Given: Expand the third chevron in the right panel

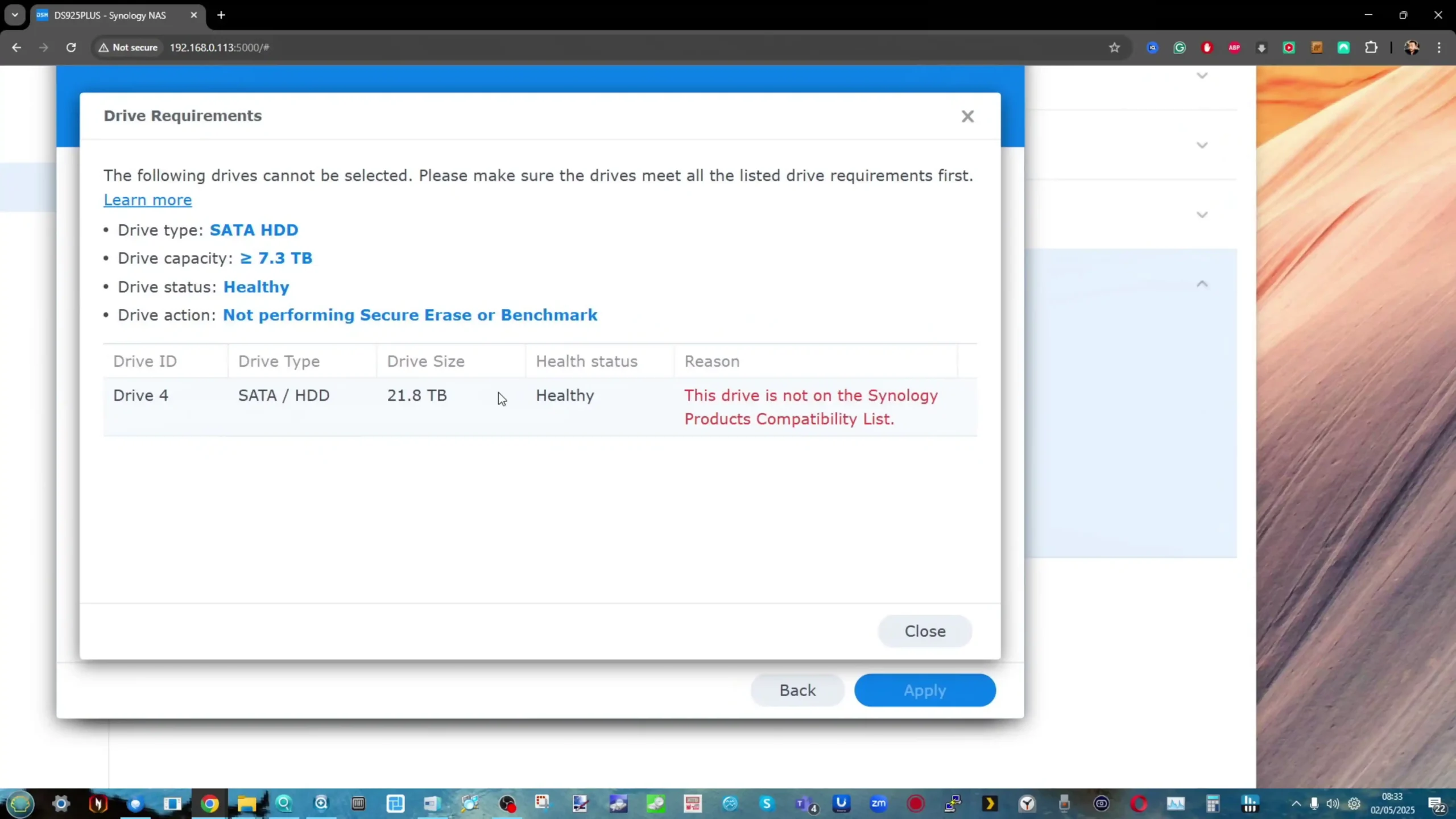Looking at the screenshot, I should coord(1202,214).
